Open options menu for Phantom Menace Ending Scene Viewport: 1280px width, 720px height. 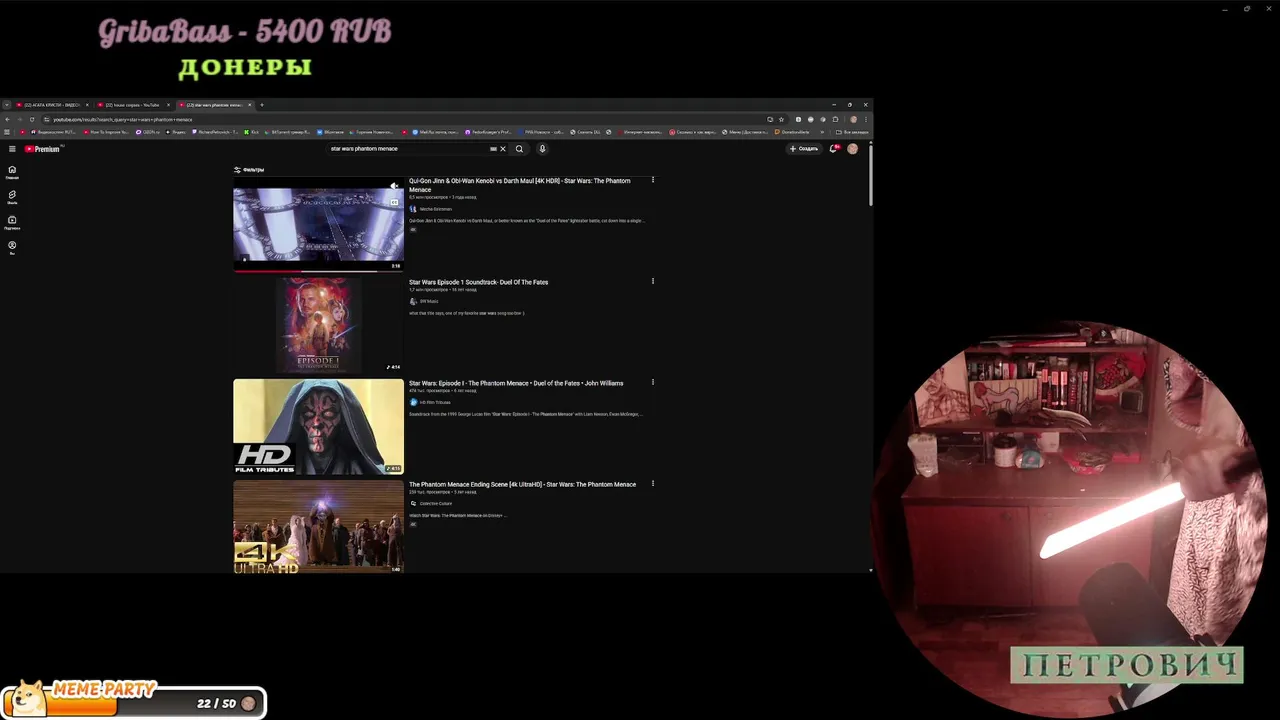tap(653, 483)
